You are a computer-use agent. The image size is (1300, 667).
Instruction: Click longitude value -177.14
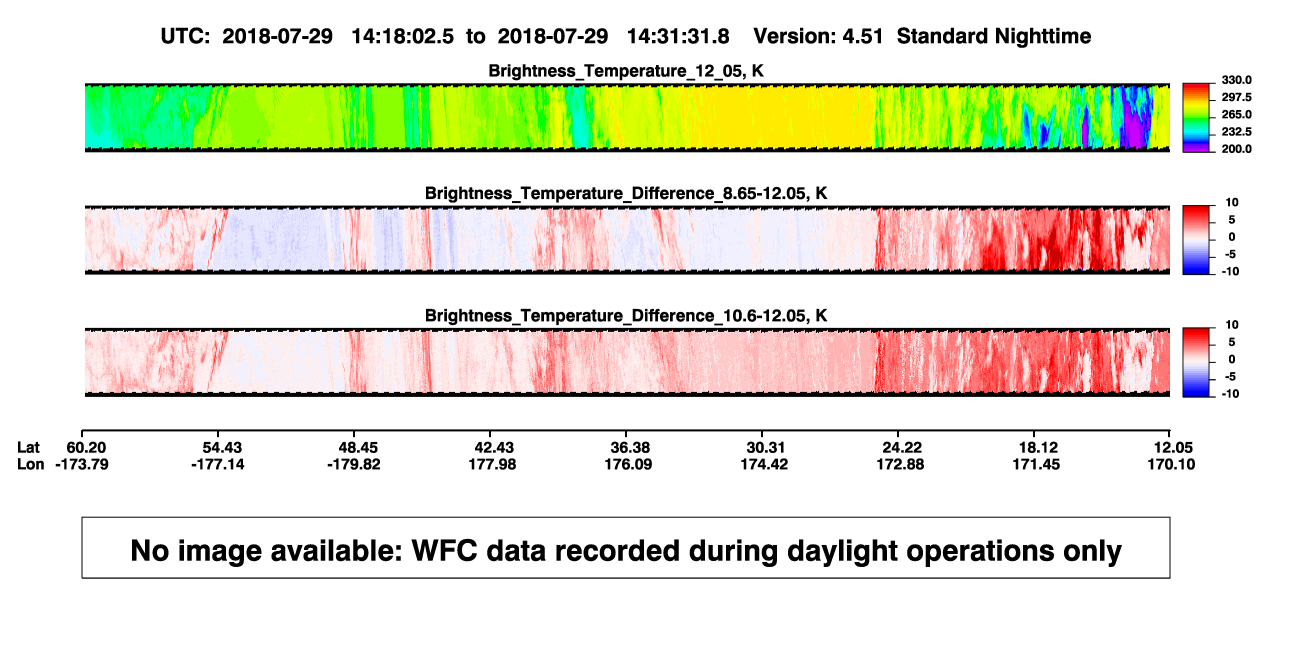coord(220,464)
